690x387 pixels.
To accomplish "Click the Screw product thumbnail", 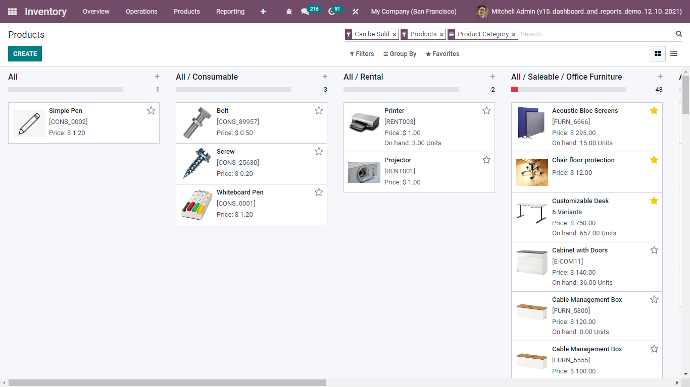I will click(x=197, y=163).
